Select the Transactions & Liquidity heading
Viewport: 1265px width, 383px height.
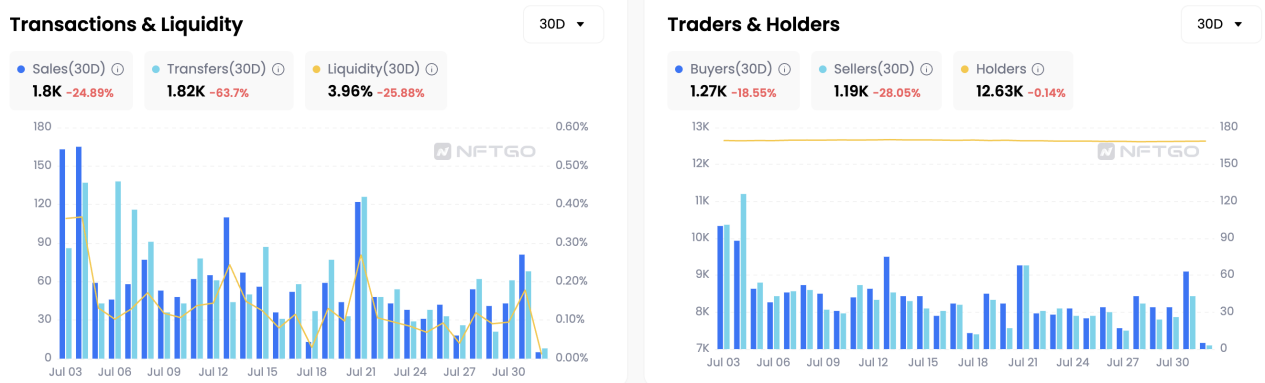click(126, 24)
